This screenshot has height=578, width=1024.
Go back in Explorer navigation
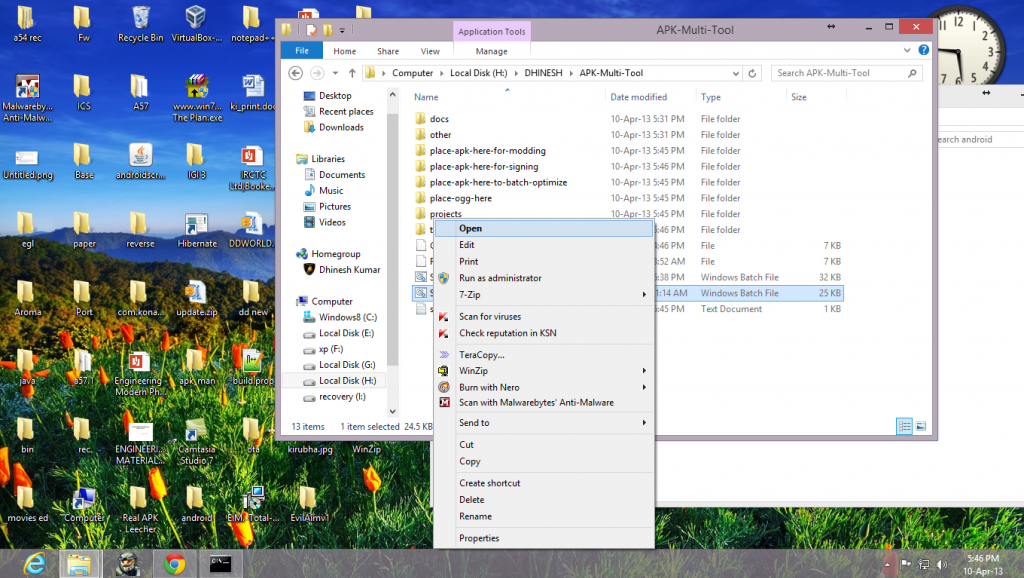[x=296, y=73]
